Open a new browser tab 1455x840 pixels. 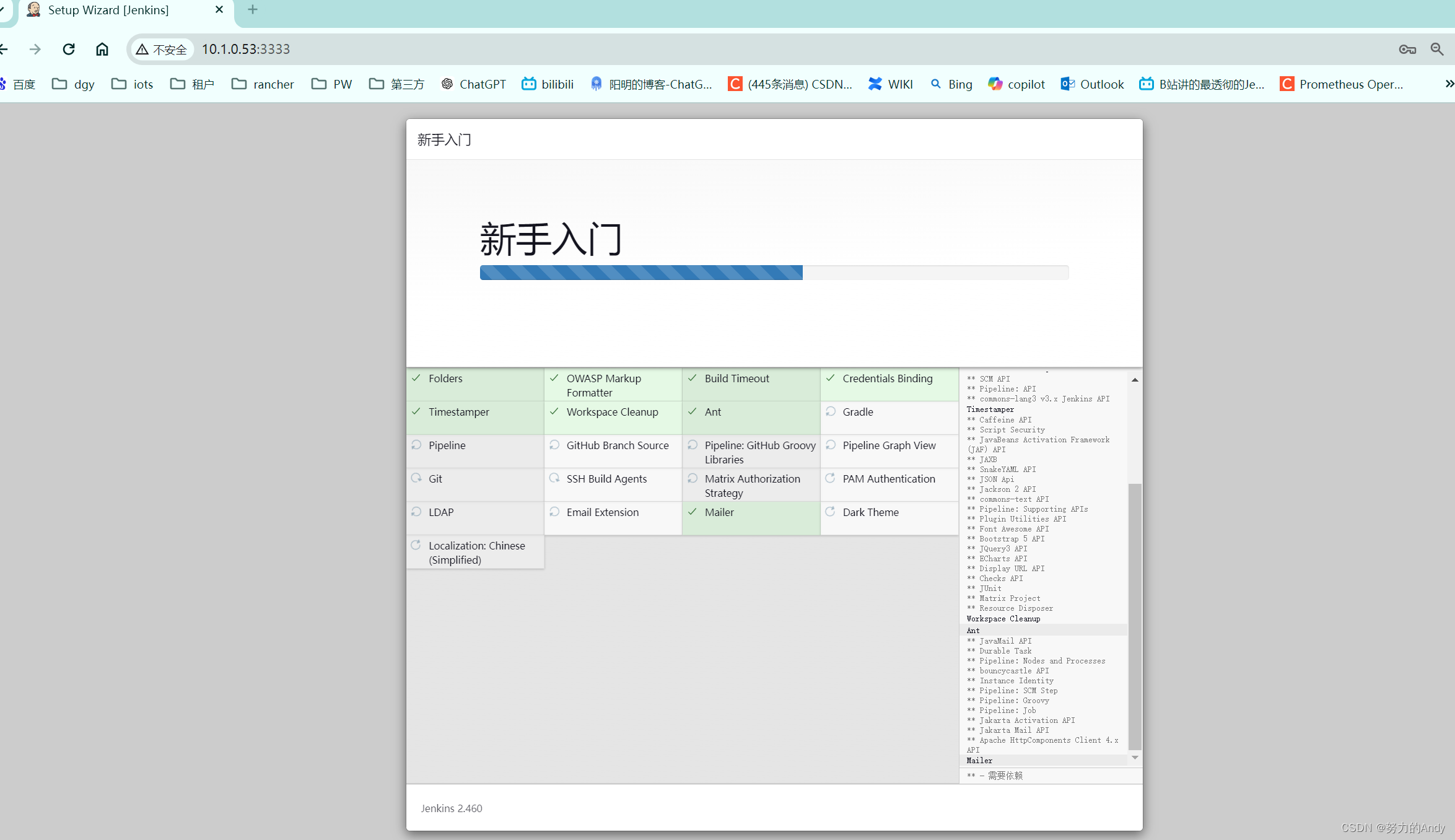click(253, 10)
